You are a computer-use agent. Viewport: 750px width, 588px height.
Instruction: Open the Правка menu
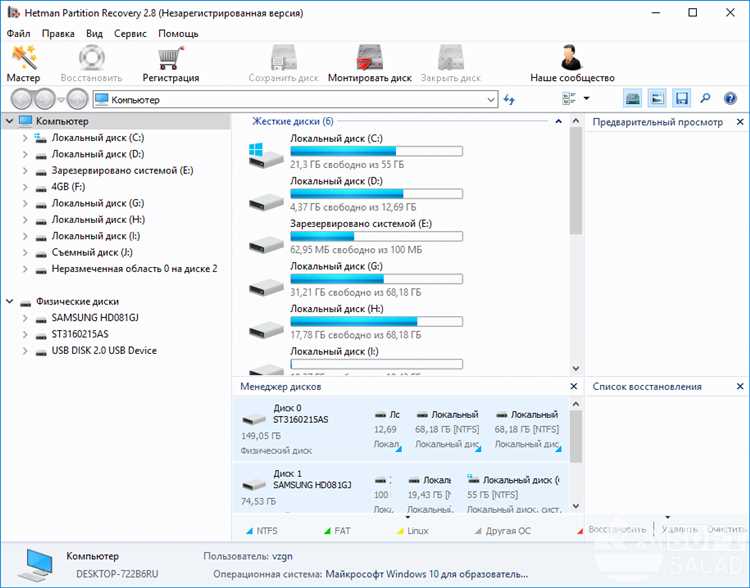[58, 33]
